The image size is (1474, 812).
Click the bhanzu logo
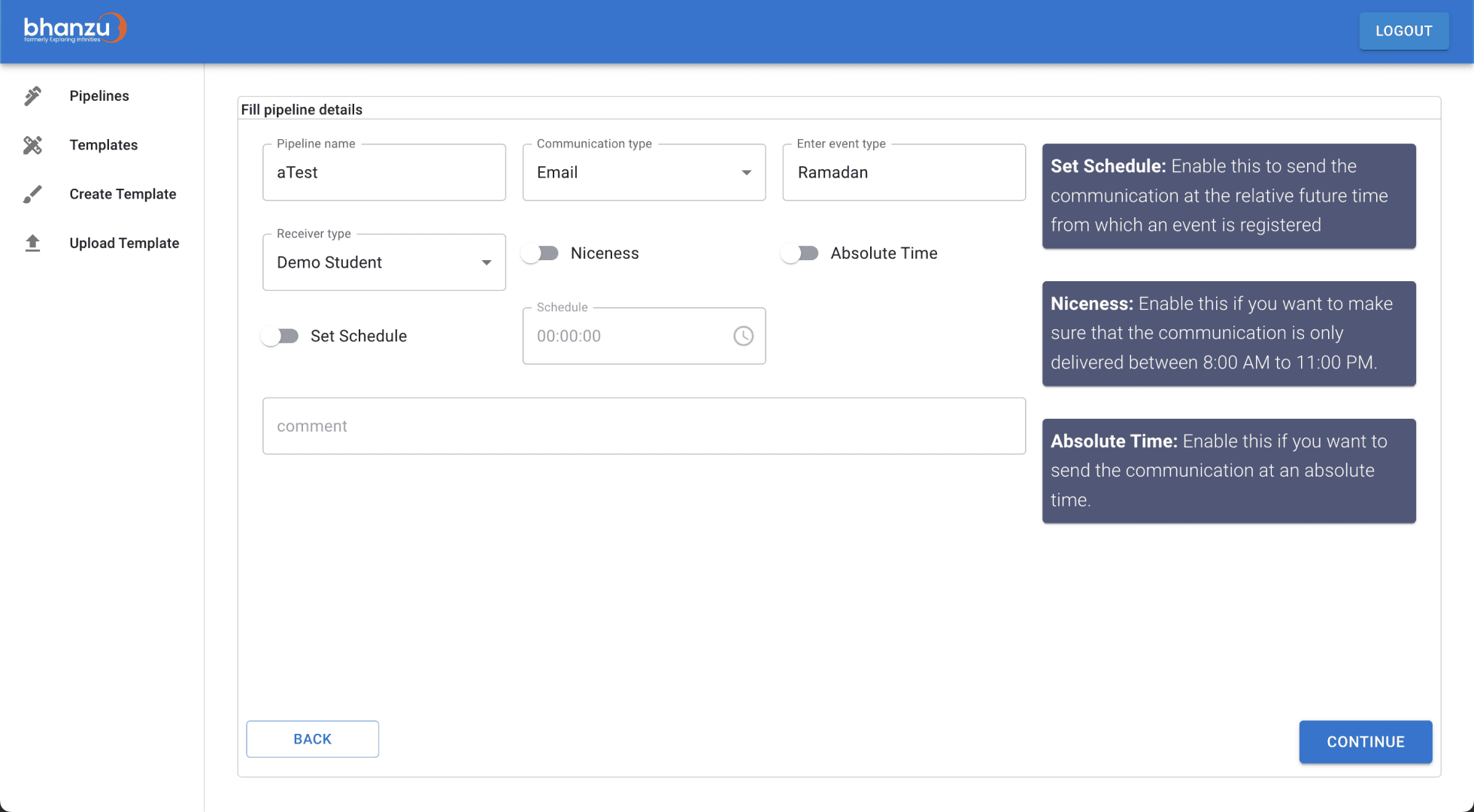point(74,29)
